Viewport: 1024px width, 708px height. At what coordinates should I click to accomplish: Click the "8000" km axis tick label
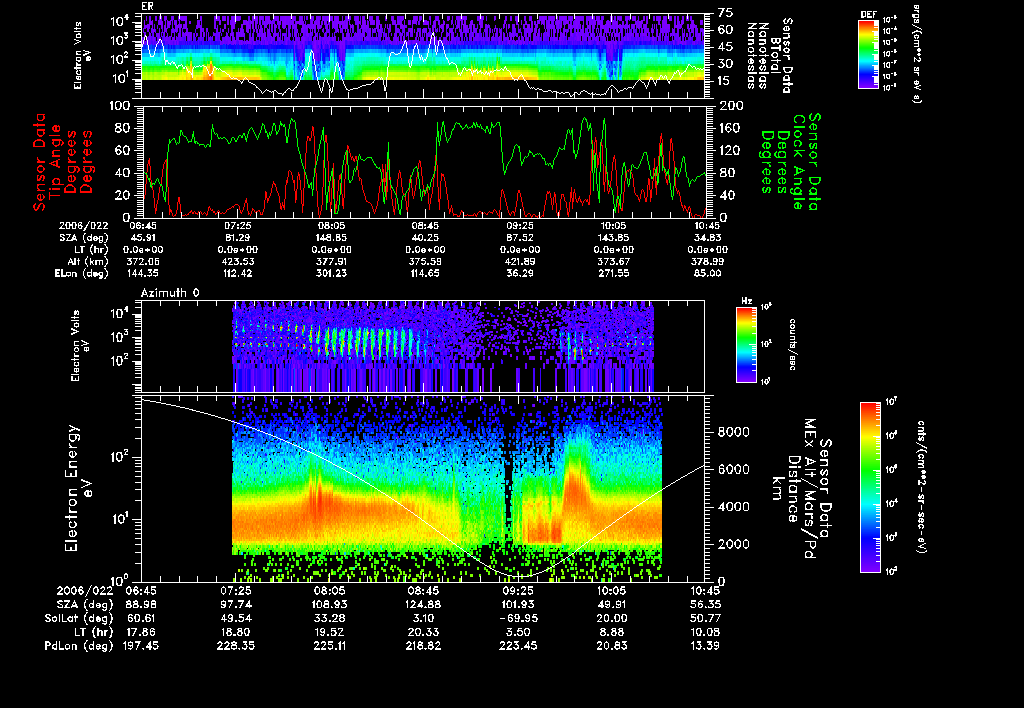click(x=733, y=432)
